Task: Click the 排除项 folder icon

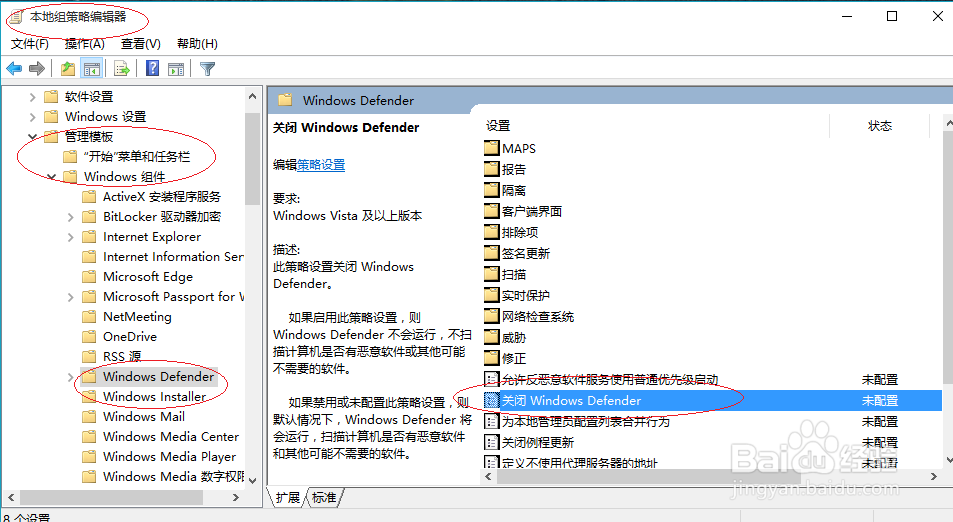Action: point(492,232)
